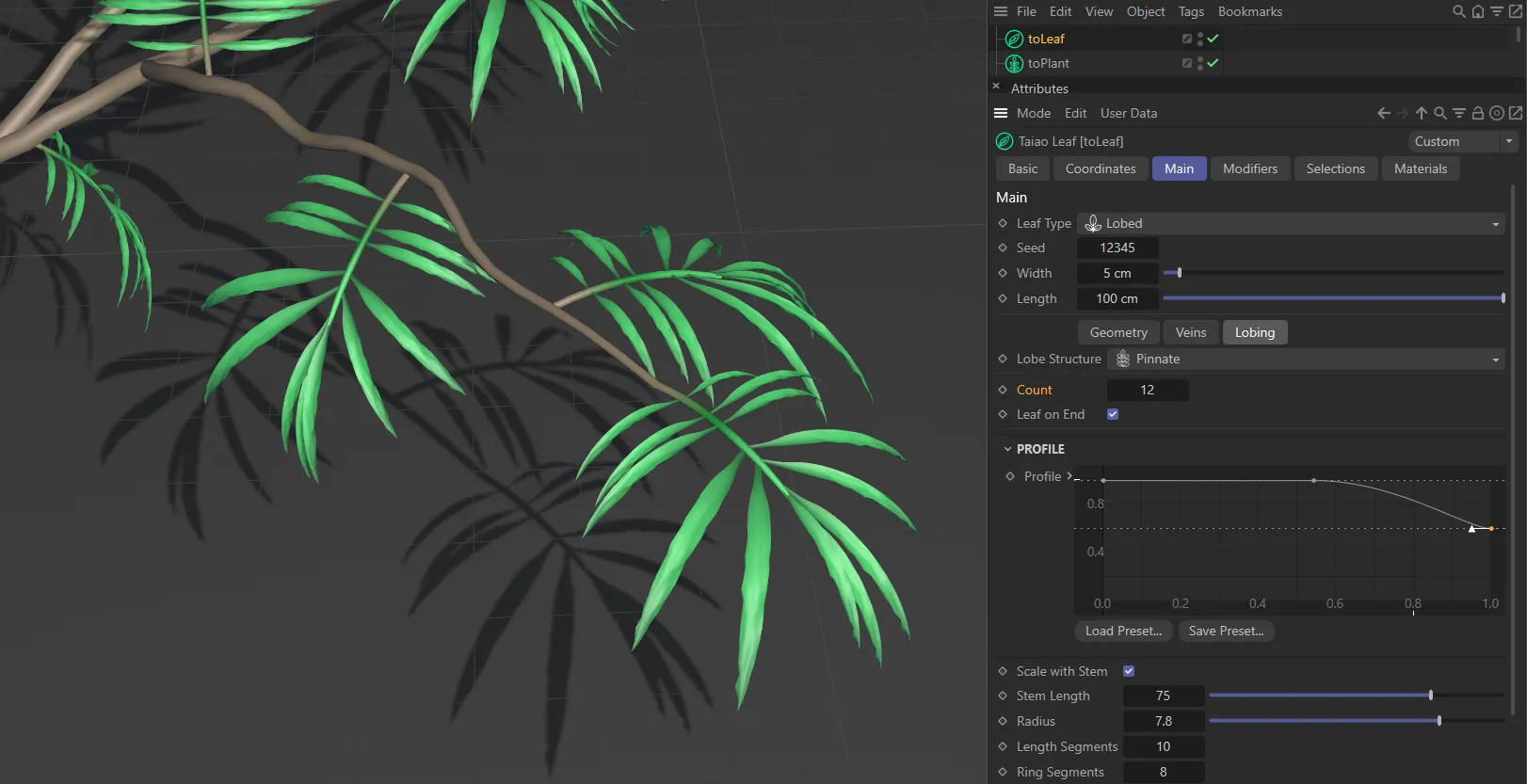The height and width of the screenshot is (784, 1527).
Task: Collapse the PROFILE section
Action: (x=1007, y=449)
